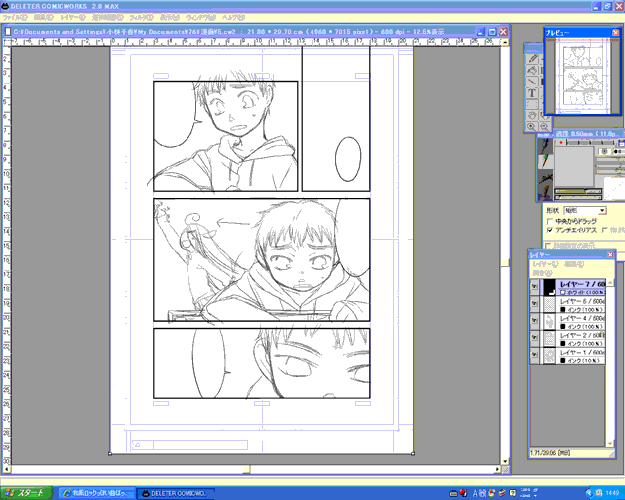Hide layer 7 with its visibility icon
Image resolution: width=625 pixels, height=500 pixels.
pyautogui.click(x=534, y=287)
